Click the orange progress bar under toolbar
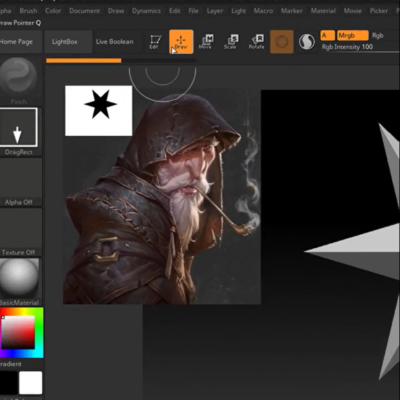400x400 pixels. [x=84, y=61]
